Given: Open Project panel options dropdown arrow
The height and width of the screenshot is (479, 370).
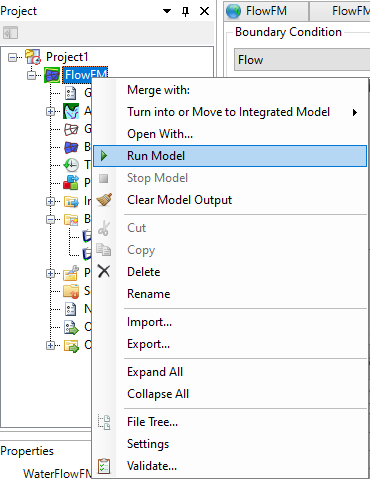Looking at the screenshot, I should click(x=167, y=11).
